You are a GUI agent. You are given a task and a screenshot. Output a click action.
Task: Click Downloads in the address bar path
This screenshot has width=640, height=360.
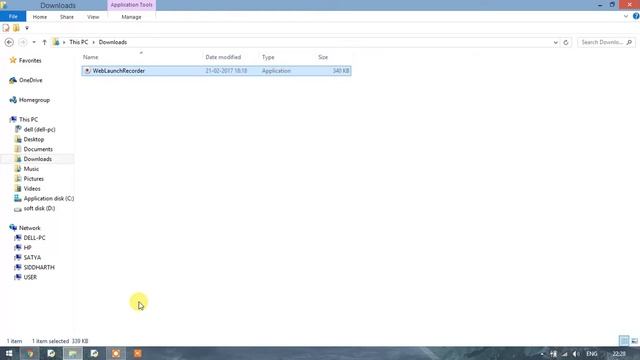click(113, 42)
